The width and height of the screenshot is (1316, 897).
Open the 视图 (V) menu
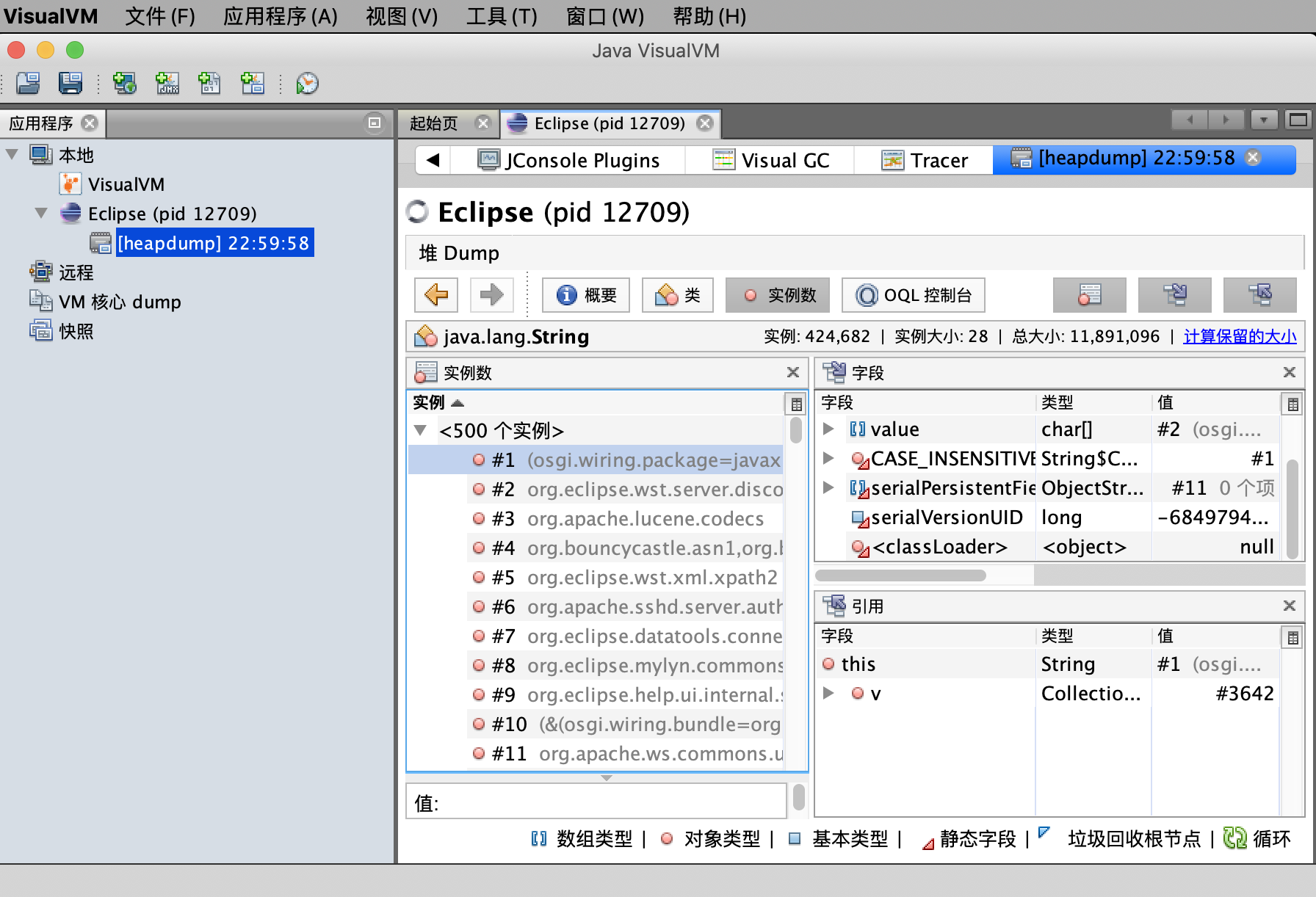(x=402, y=16)
